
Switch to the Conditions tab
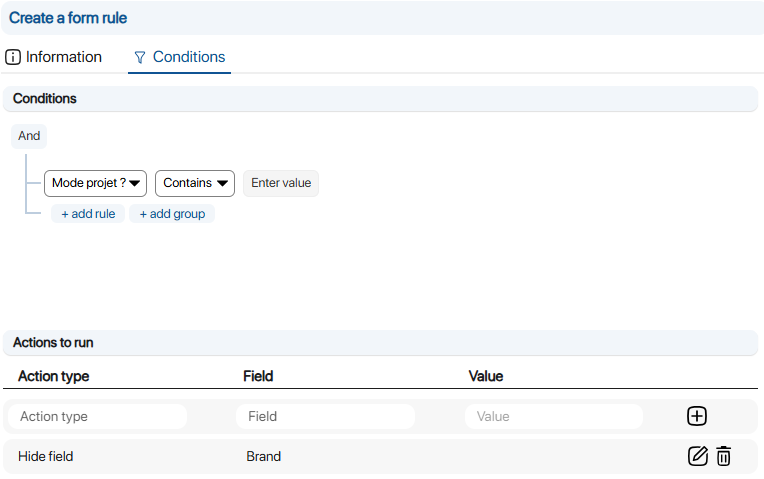[188, 57]
